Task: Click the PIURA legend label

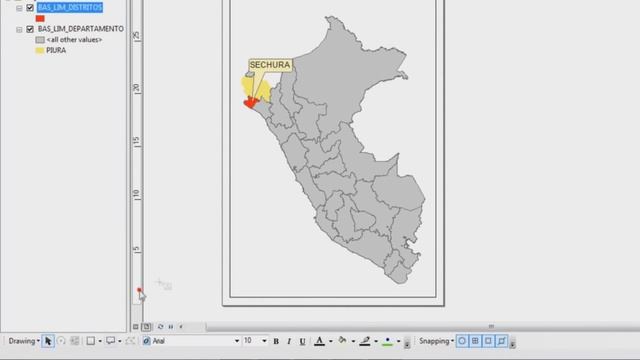Action: 56,51
